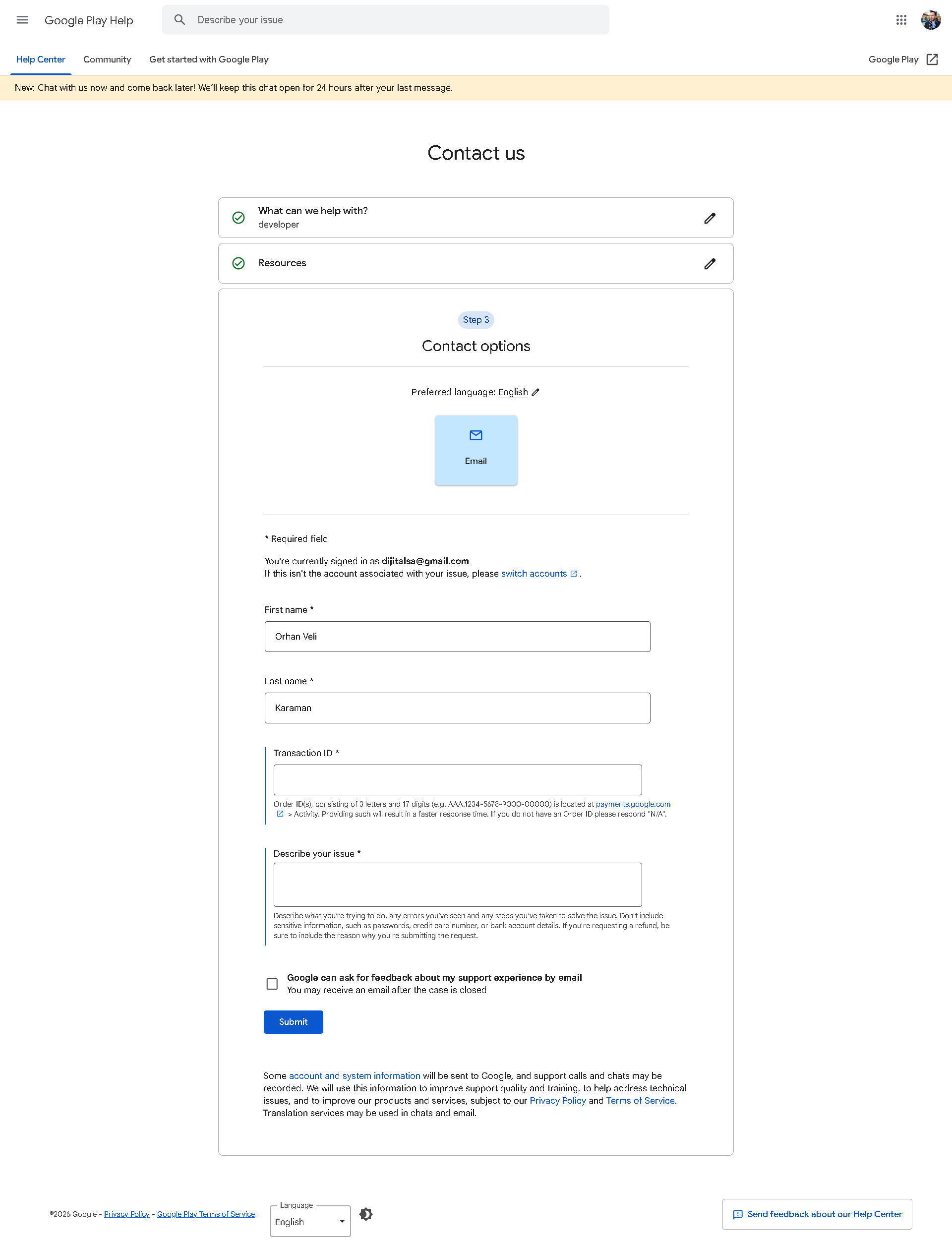Open footer Privacy Policy link

tap(126, 1214)
